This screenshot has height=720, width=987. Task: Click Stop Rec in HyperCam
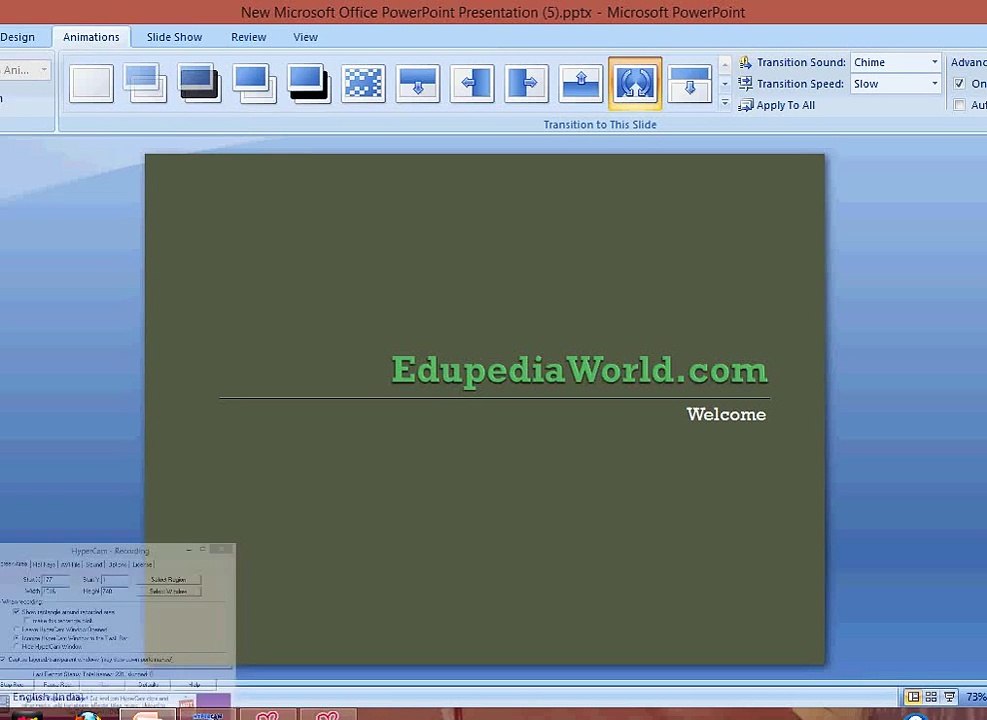(x=13, y=684)
